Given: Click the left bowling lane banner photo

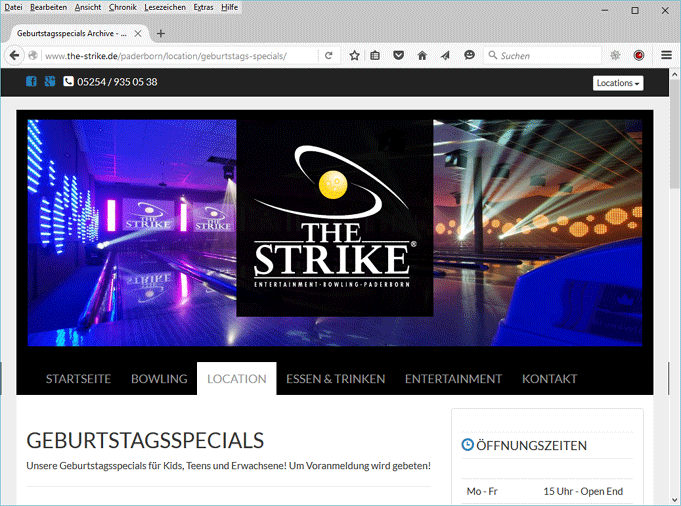Looking at the screenshot, I should click(132, 233).
